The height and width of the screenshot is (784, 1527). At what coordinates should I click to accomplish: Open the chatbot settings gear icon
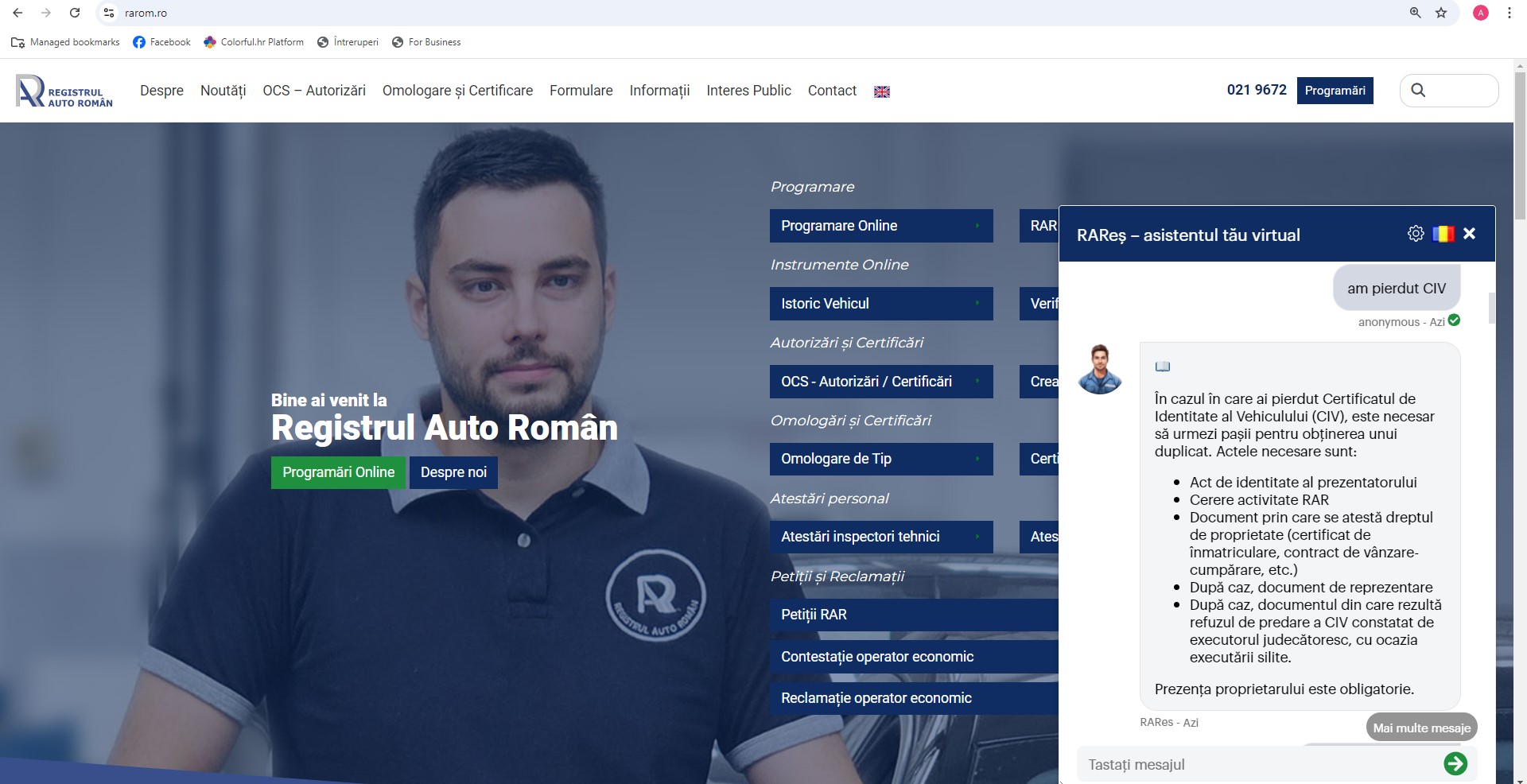tap(1415, 234)
